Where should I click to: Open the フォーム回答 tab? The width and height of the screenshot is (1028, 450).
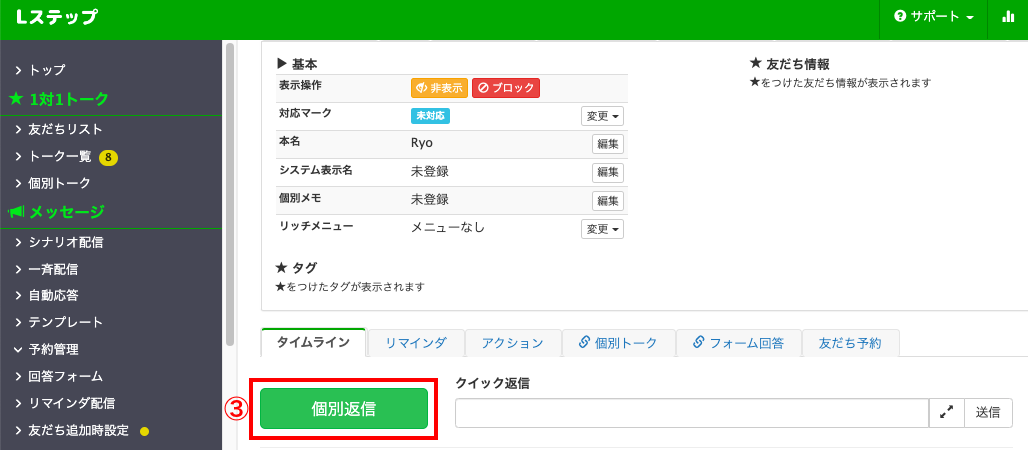(739, 343)
